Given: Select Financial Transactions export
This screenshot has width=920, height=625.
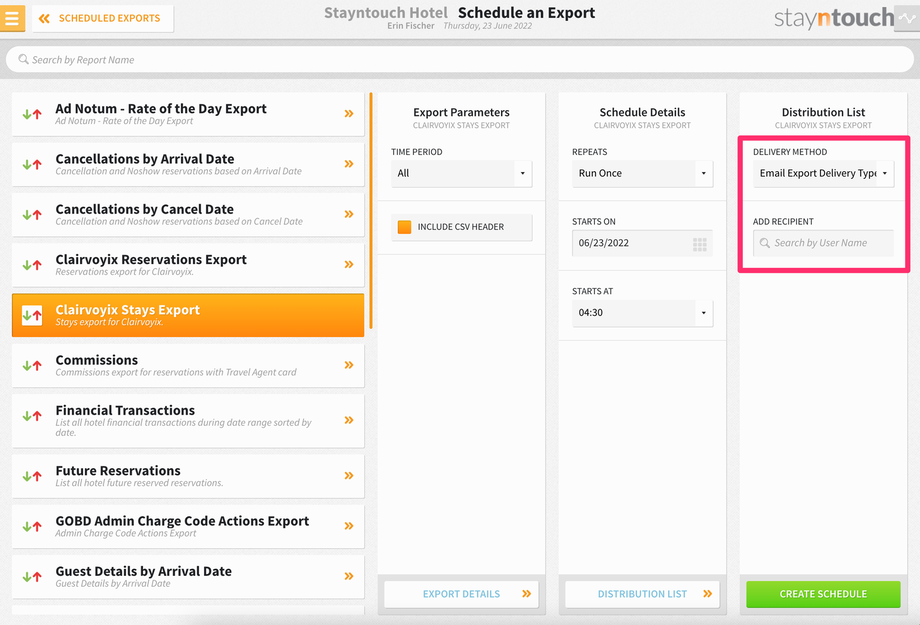Looking at the screenshot, I should 188,421.
